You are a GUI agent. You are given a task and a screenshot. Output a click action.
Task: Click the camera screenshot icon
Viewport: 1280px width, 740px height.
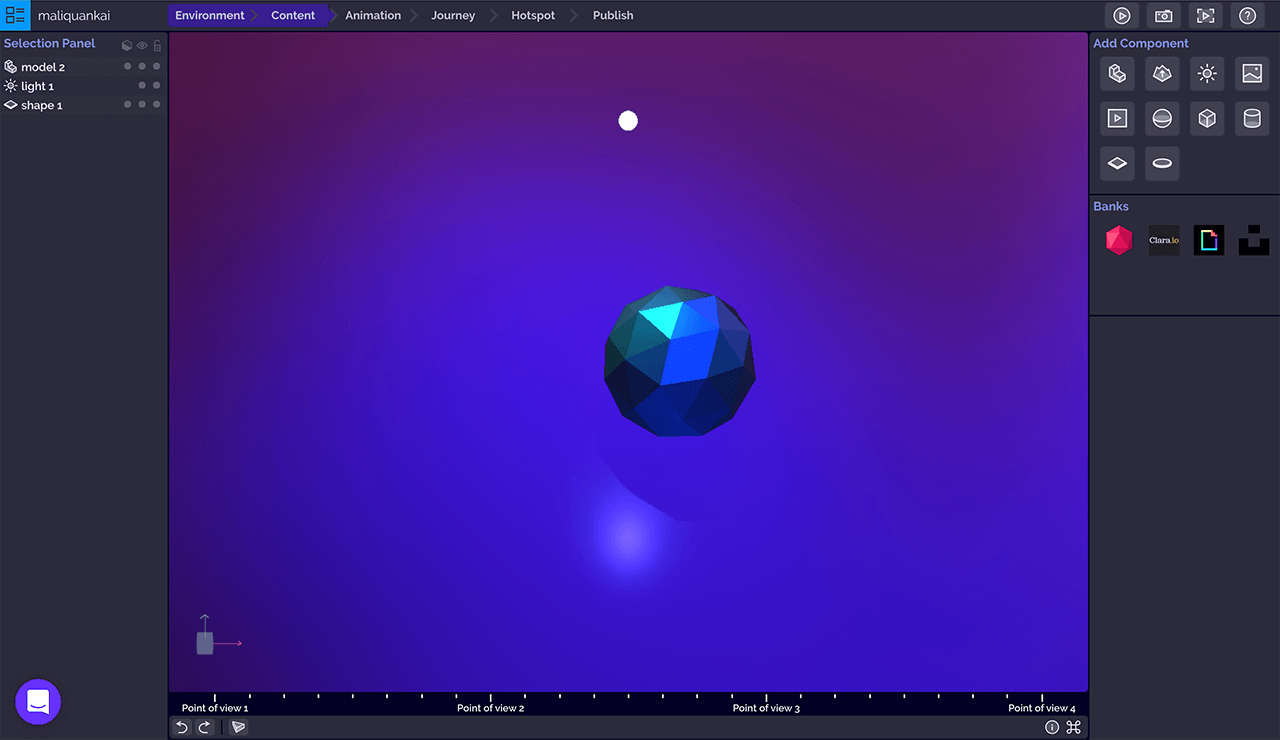coord(1164,16)
